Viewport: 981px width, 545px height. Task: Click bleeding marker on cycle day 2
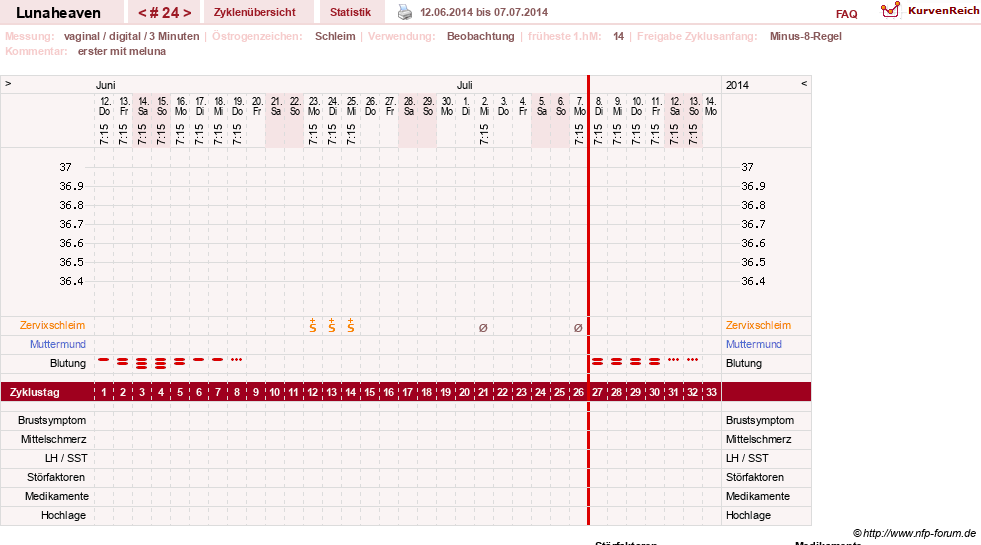[x=123, y=362]
